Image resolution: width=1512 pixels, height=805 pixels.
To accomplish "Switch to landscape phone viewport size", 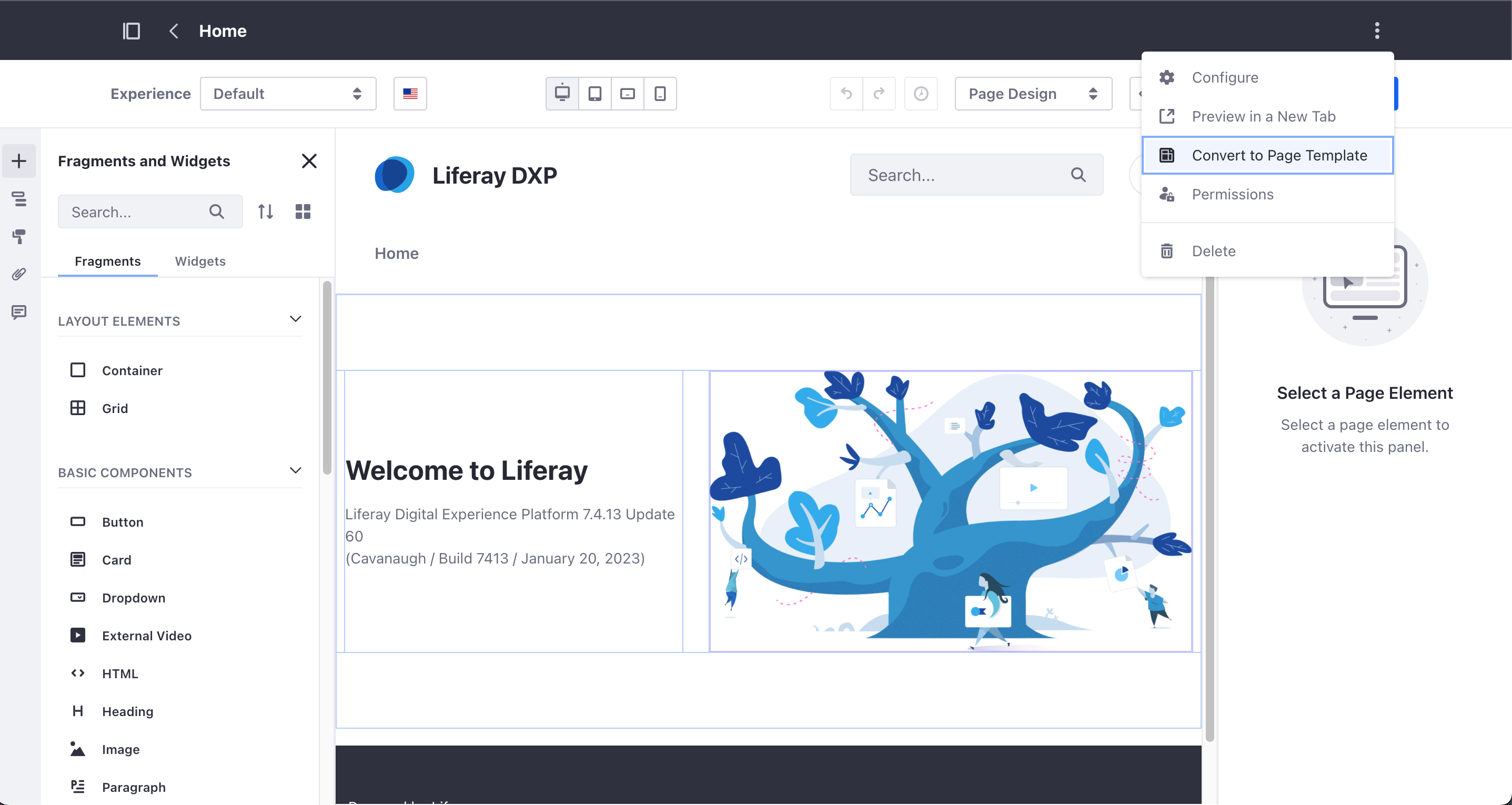I will pyautogui.click(x=628, y=93).
